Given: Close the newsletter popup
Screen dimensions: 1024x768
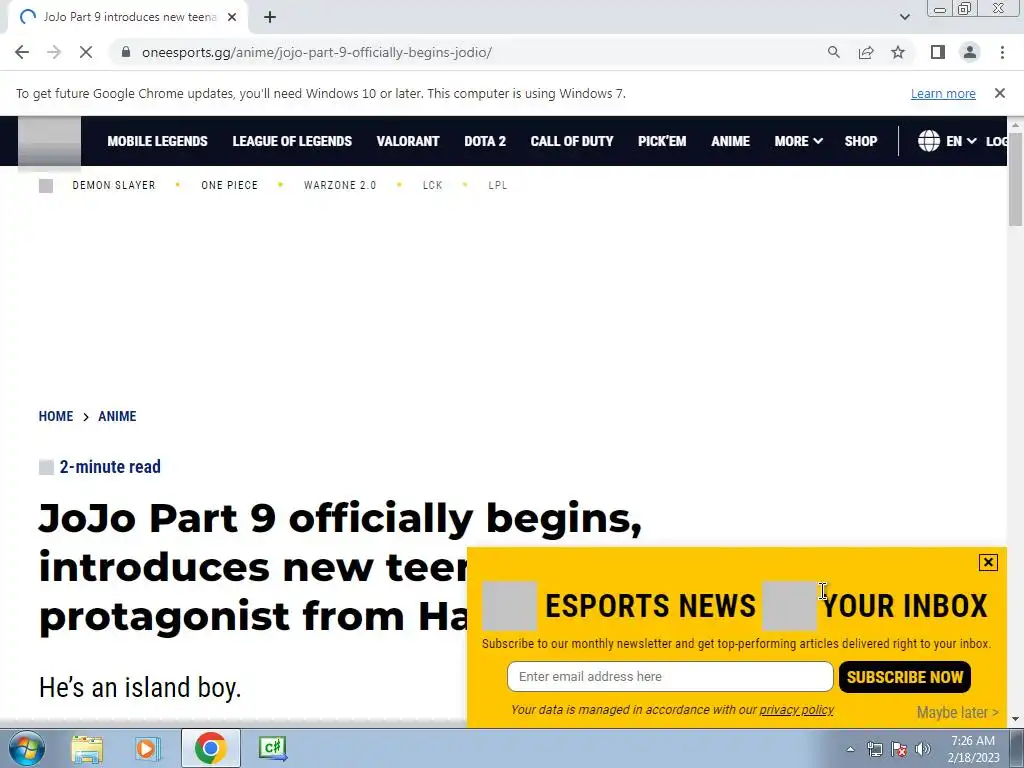Looking at the screenshot, I should [988, 562].
